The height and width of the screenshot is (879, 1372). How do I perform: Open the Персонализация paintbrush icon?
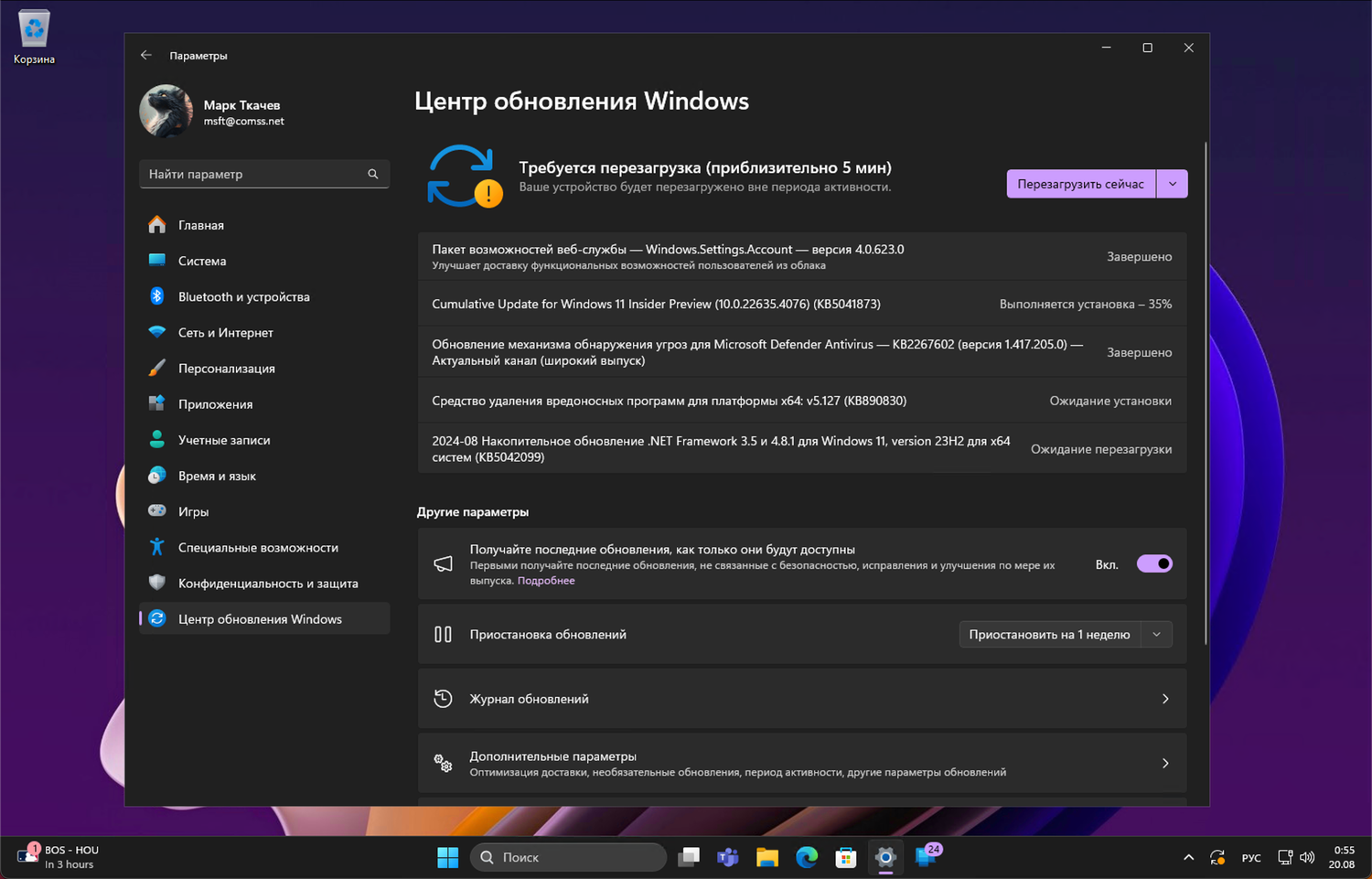[157, 368]
